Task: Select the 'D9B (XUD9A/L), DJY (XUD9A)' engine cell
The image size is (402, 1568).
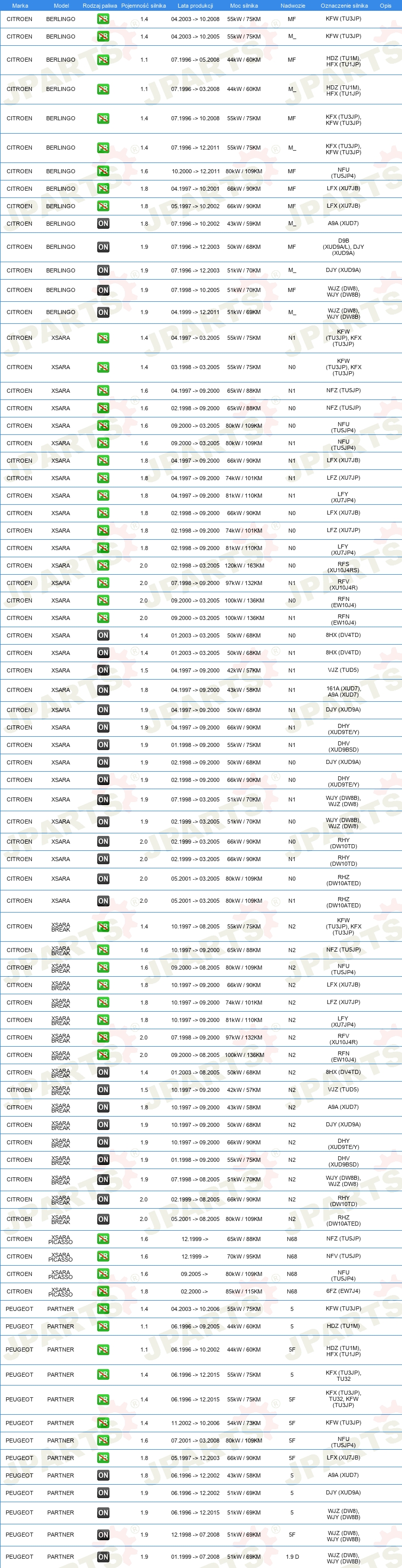Action: [x=343, y=247]
